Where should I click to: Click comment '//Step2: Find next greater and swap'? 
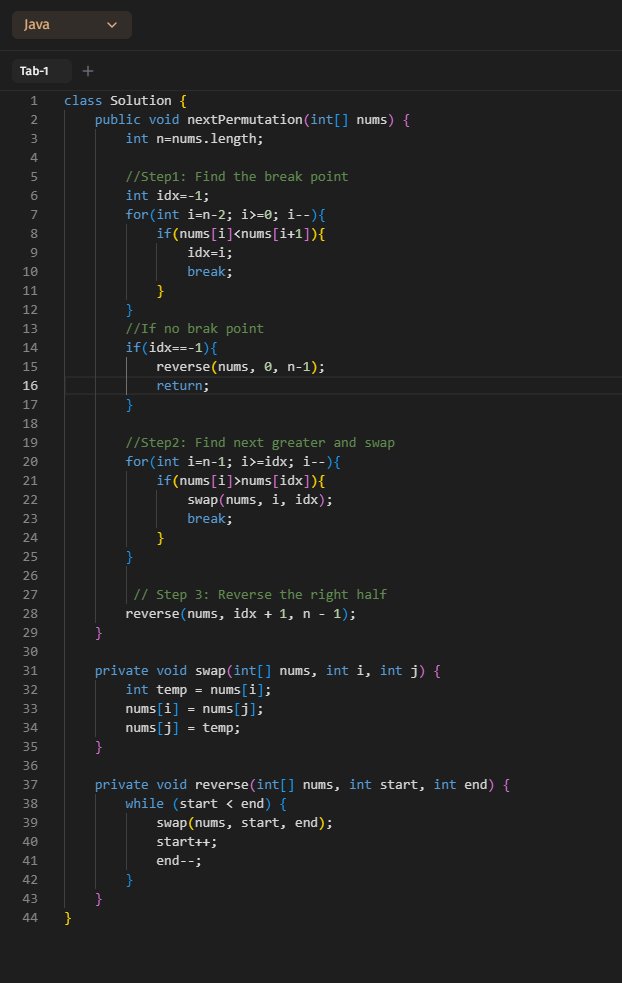tap(260, 443)
